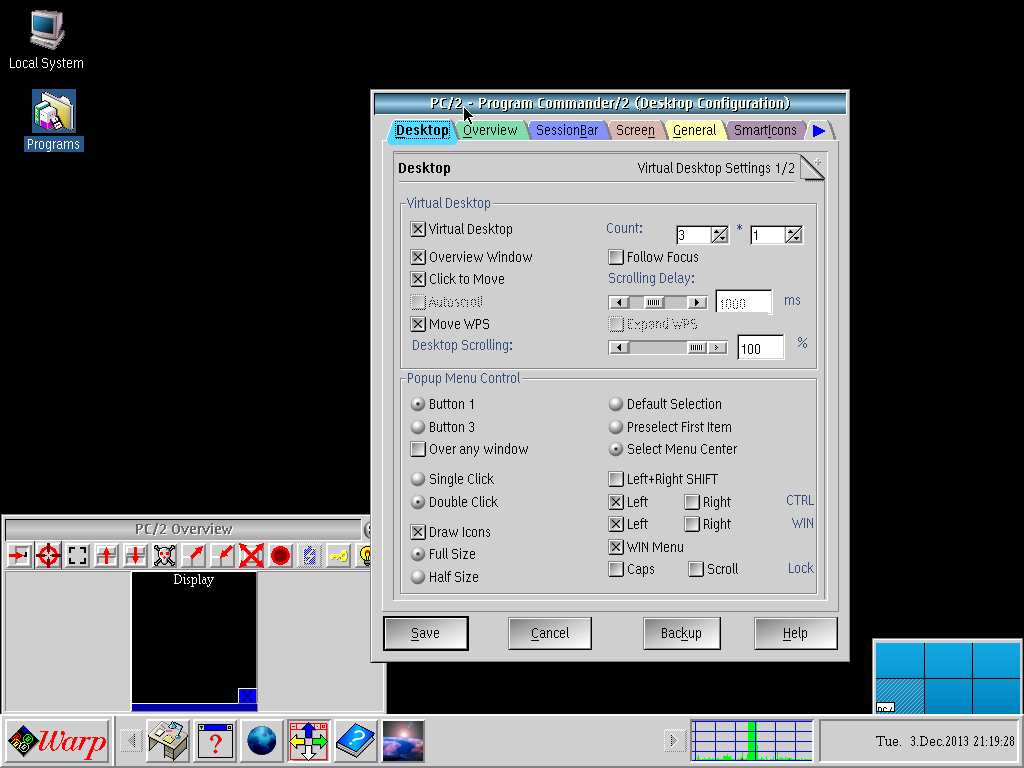Screen dimensions: 1024x768
Task: Click the blue X box in Display thumbnail
Action: [x=247, y=696]
